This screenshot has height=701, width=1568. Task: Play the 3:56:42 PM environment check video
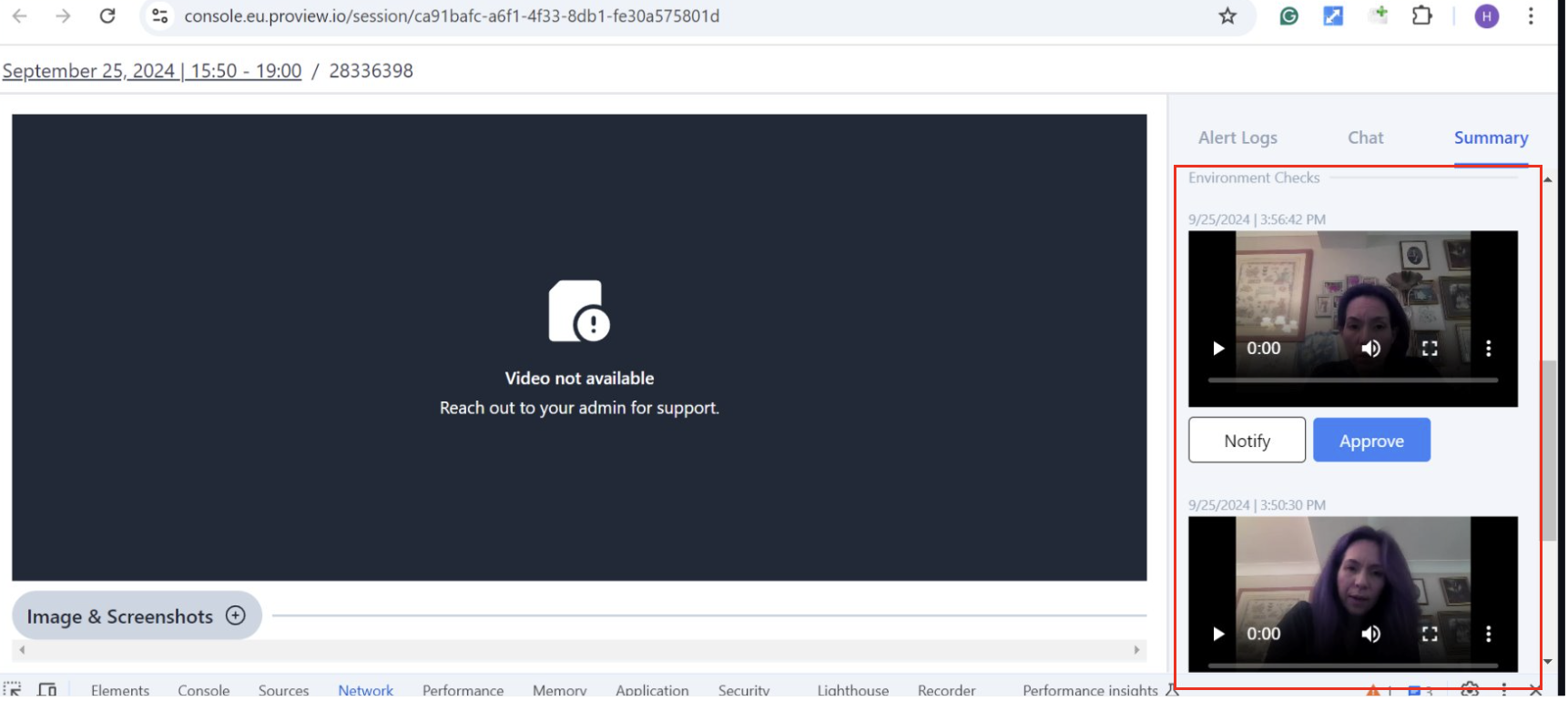[x=1218, y=349]
